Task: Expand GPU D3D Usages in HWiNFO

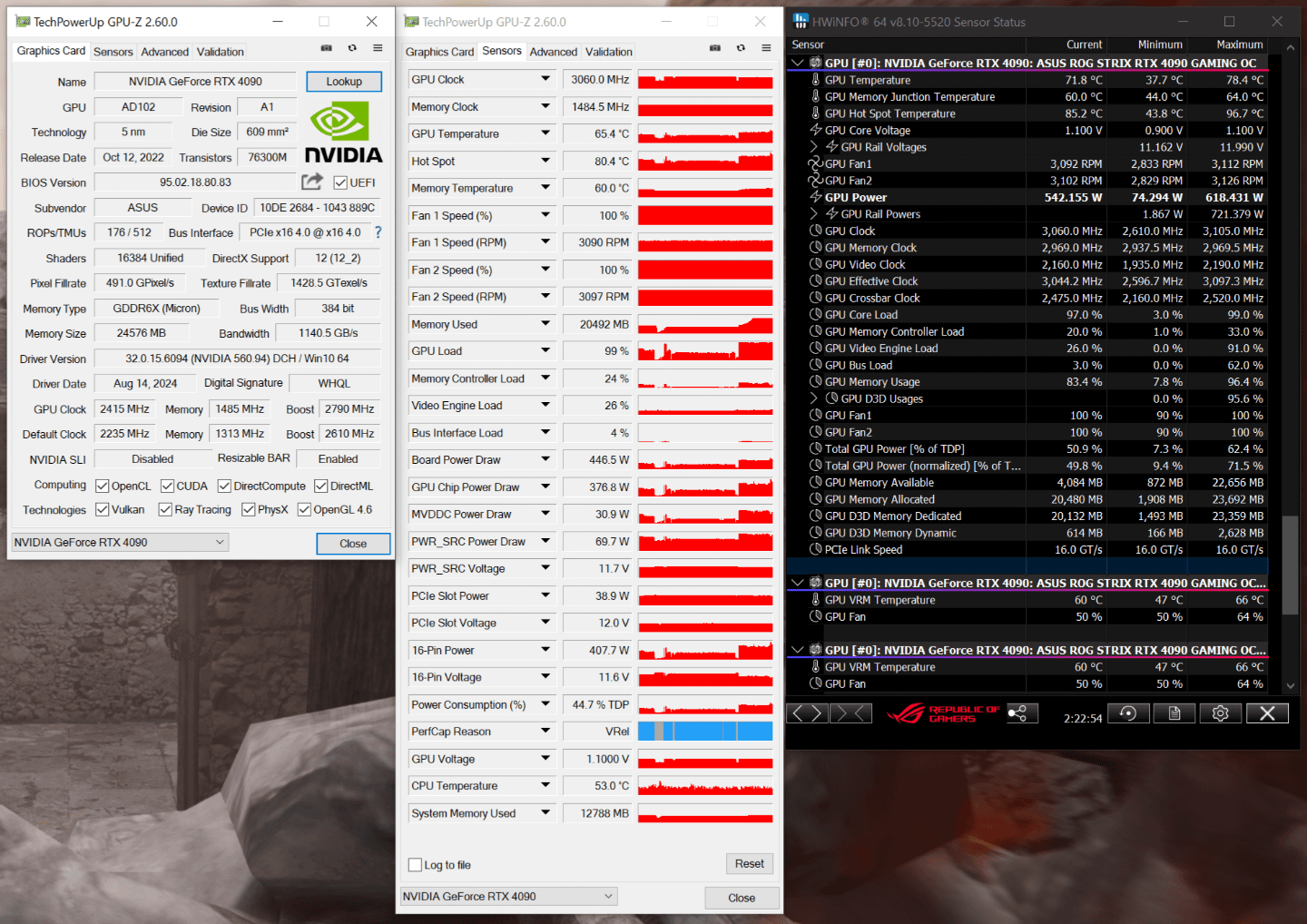Action: (x=814, y=398)
